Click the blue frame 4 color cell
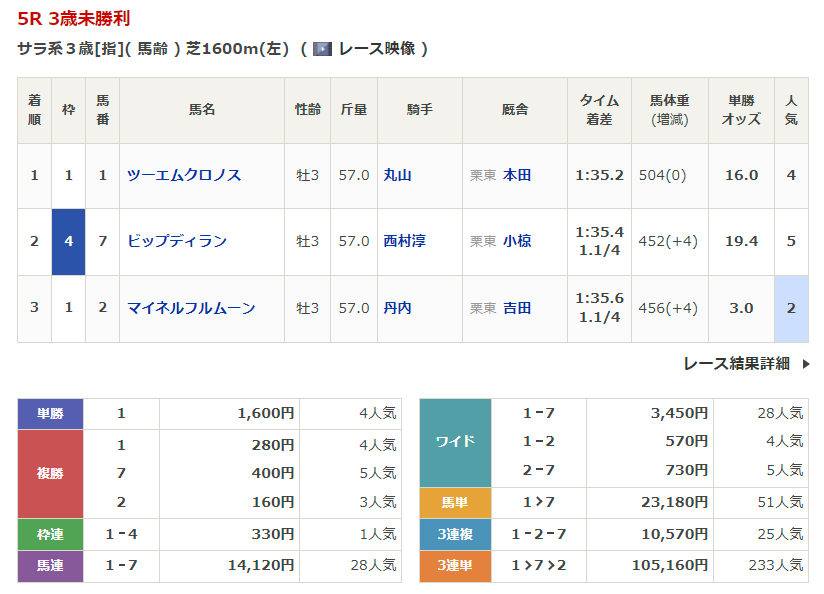Image resolution: width=824 pixels, height=594 pixels. [x=69, y=241]
